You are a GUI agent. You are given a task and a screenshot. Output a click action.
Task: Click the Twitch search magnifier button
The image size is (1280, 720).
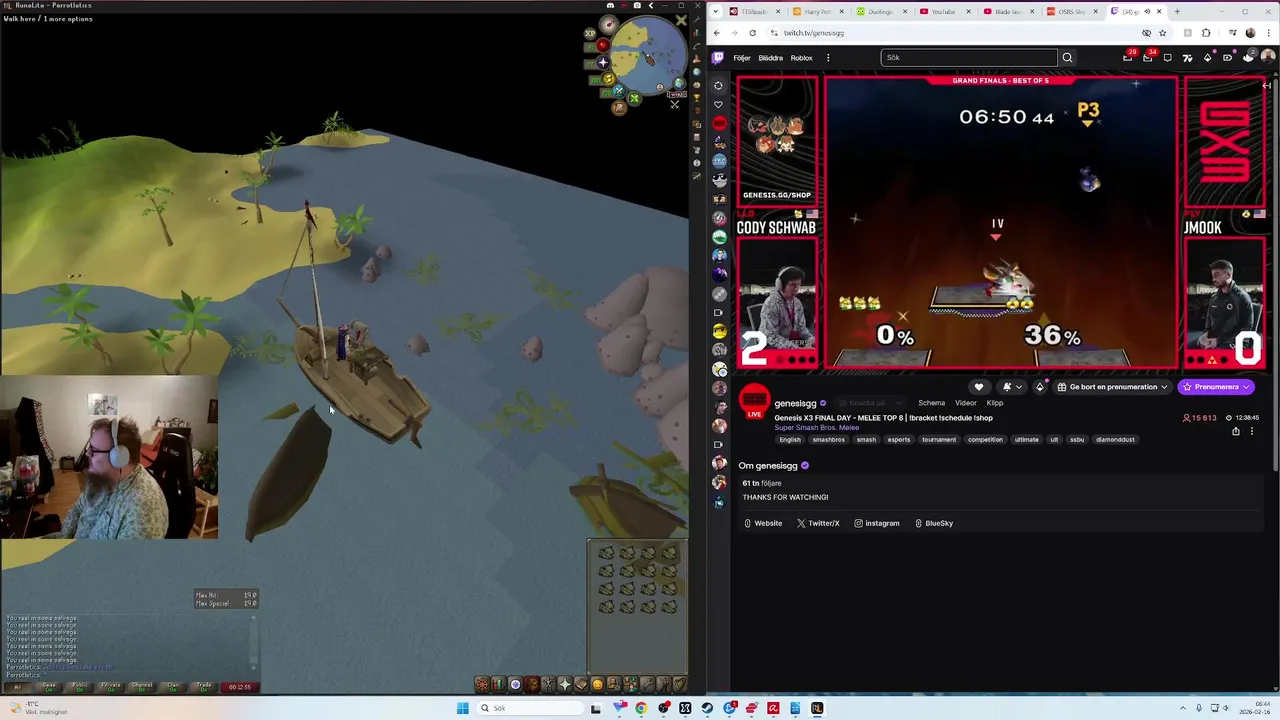click(1067, 57)
